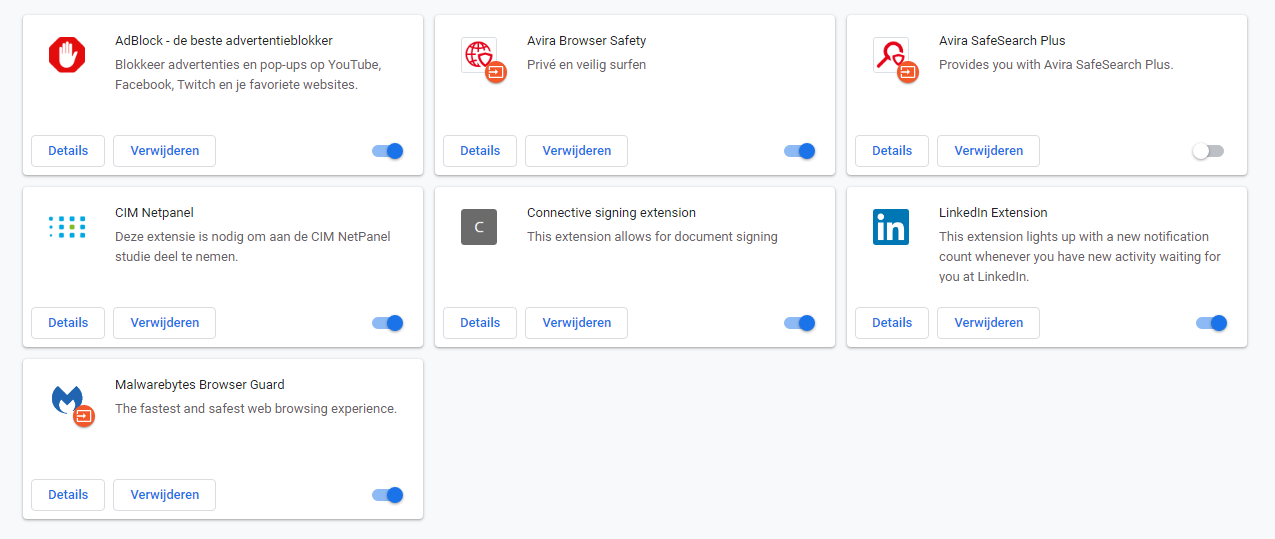This screenshot has height=539, width=1275.
Task: Turn off the LinkedIn Extension toggle
Action: 1212,323
